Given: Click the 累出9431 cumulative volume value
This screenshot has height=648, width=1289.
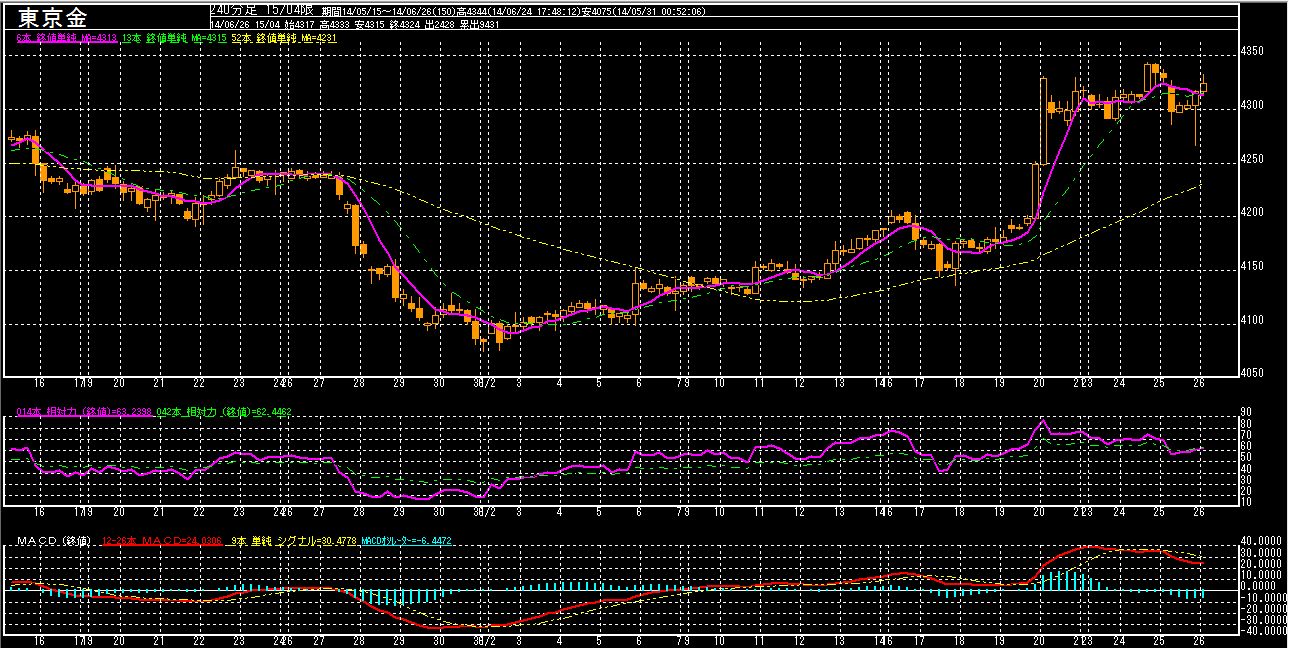Looking at the screenshot, I should click(x=479, y=25).
